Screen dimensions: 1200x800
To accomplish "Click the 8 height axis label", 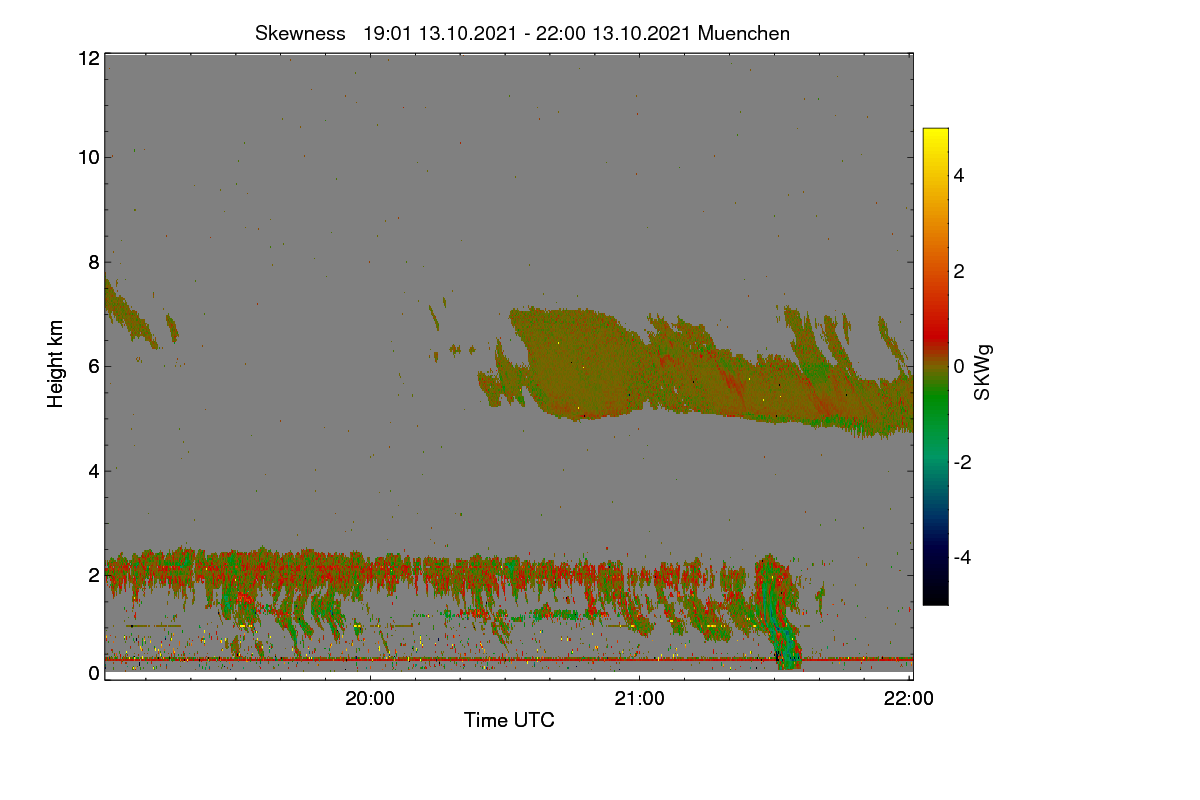I will 94,262.
